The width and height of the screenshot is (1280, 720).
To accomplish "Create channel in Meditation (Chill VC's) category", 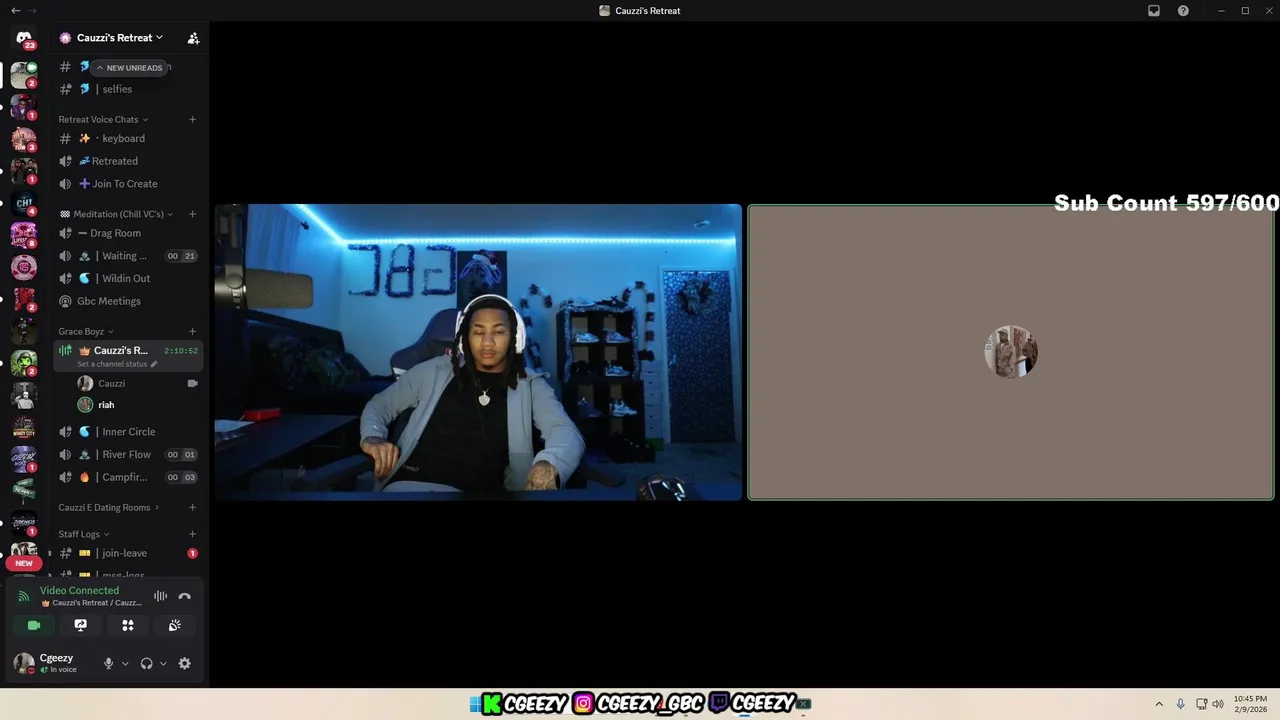I will (x=193, y=214).
